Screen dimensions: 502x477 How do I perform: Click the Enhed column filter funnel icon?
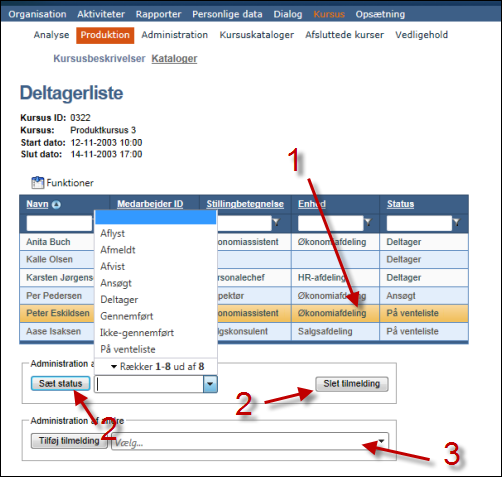[x=368, y=222]
